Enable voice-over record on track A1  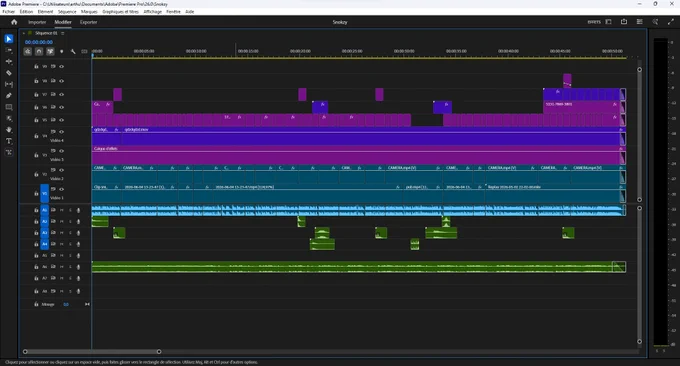78,210
